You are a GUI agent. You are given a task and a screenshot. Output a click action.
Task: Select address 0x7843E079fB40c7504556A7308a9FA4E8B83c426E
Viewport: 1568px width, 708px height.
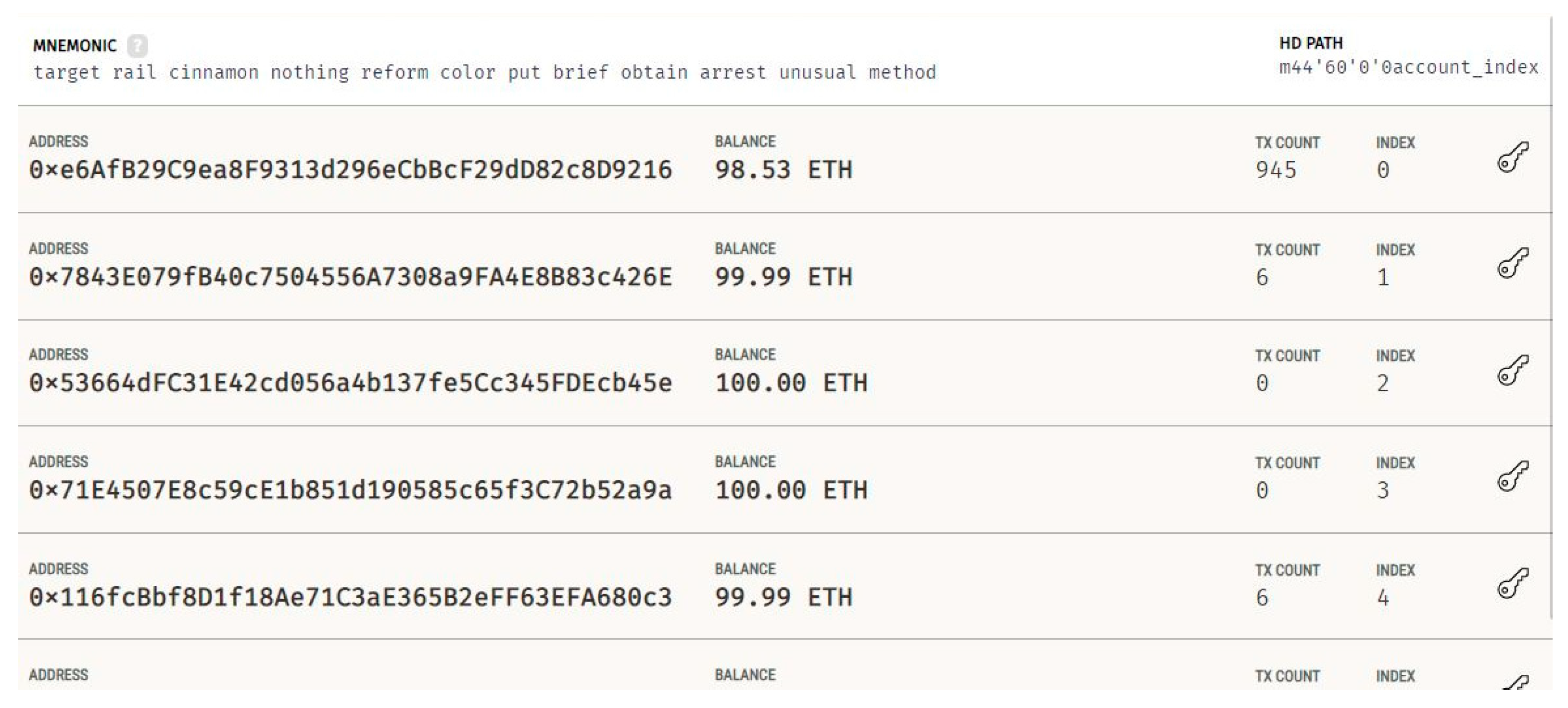click(x=351, y=277)
